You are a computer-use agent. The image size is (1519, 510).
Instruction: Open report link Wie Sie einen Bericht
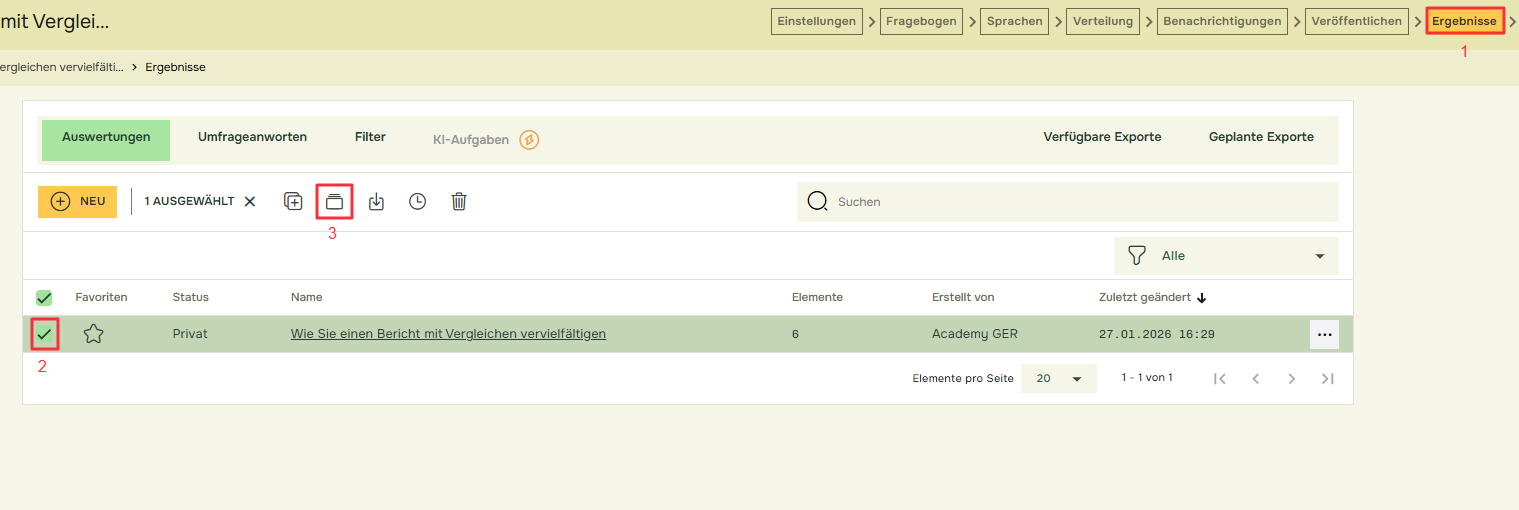click(x=448, y=334)
